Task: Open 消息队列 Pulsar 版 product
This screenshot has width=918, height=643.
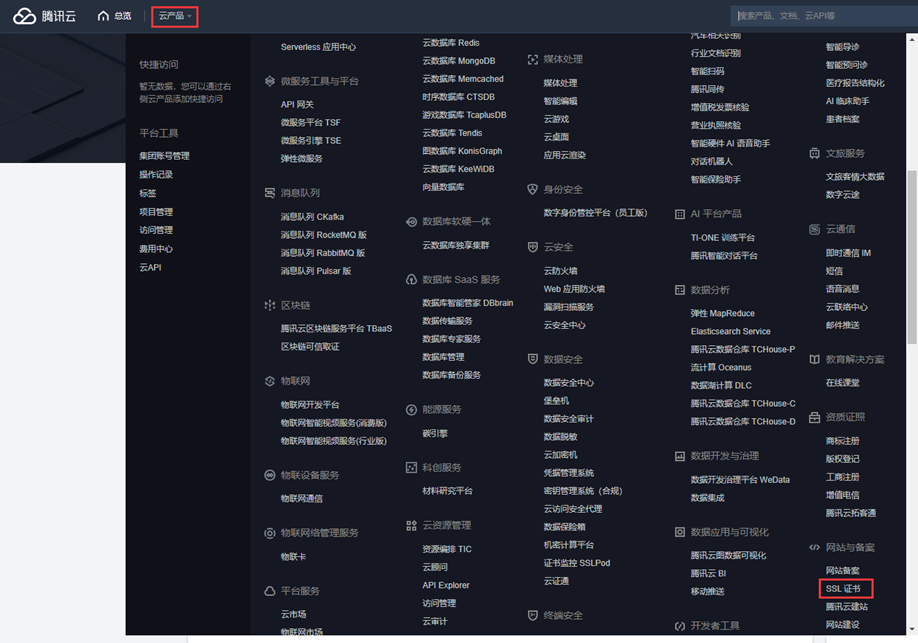Action: click(316, 271)
